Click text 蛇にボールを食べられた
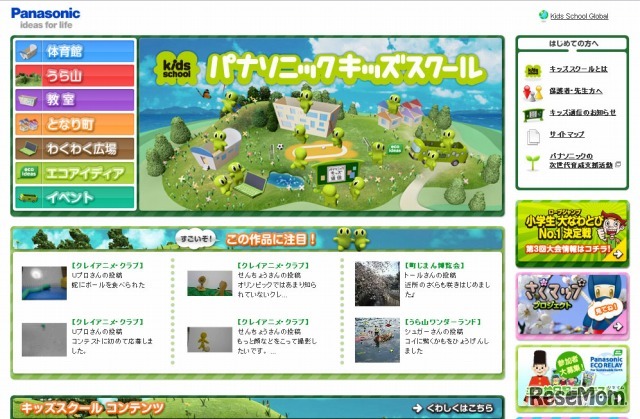This screenshot has width=640, height=419. click(108, 285)
